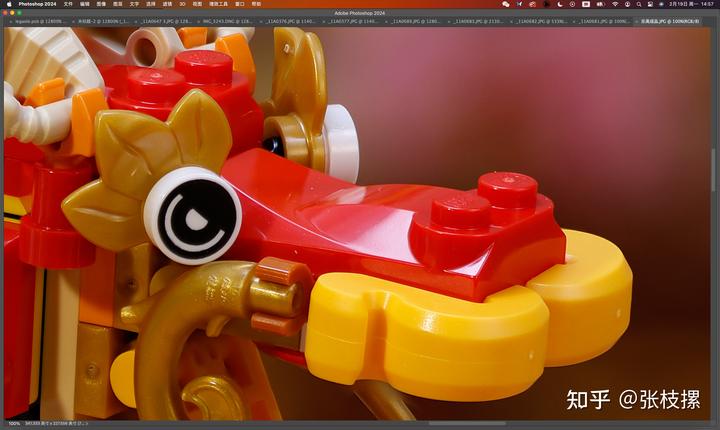Open the Apple menu
The height and width of the screenshot is (430, 720).
tap(9, 4)
